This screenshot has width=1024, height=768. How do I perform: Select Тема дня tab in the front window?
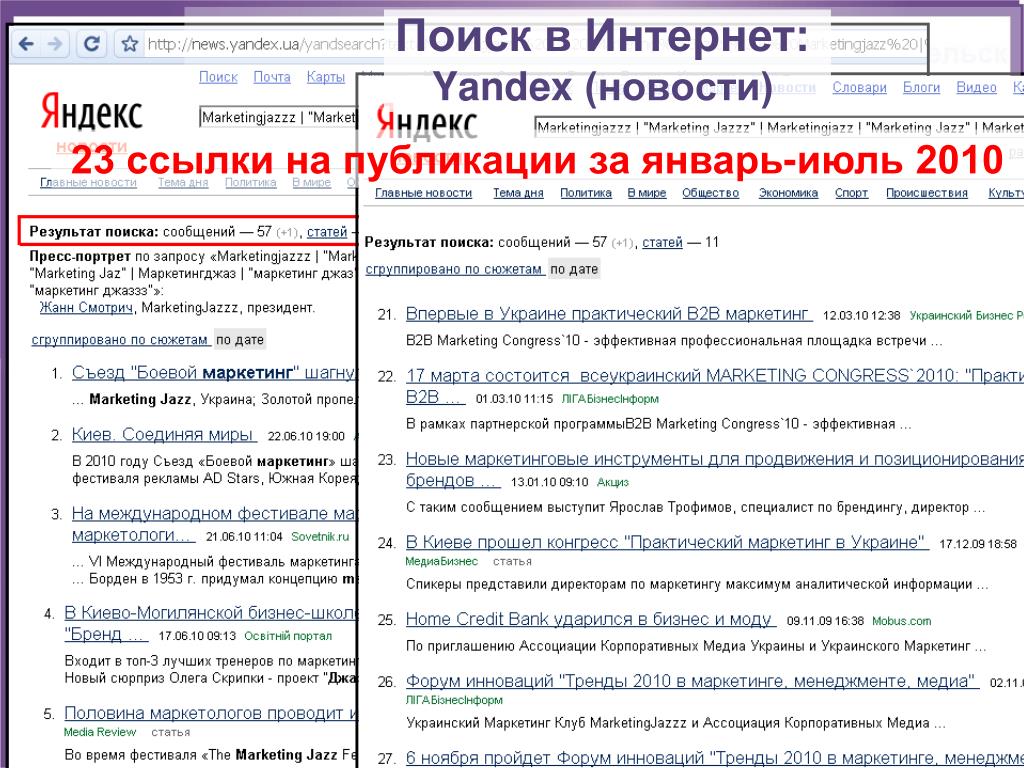pyautogui.click(x=518, y=193)
